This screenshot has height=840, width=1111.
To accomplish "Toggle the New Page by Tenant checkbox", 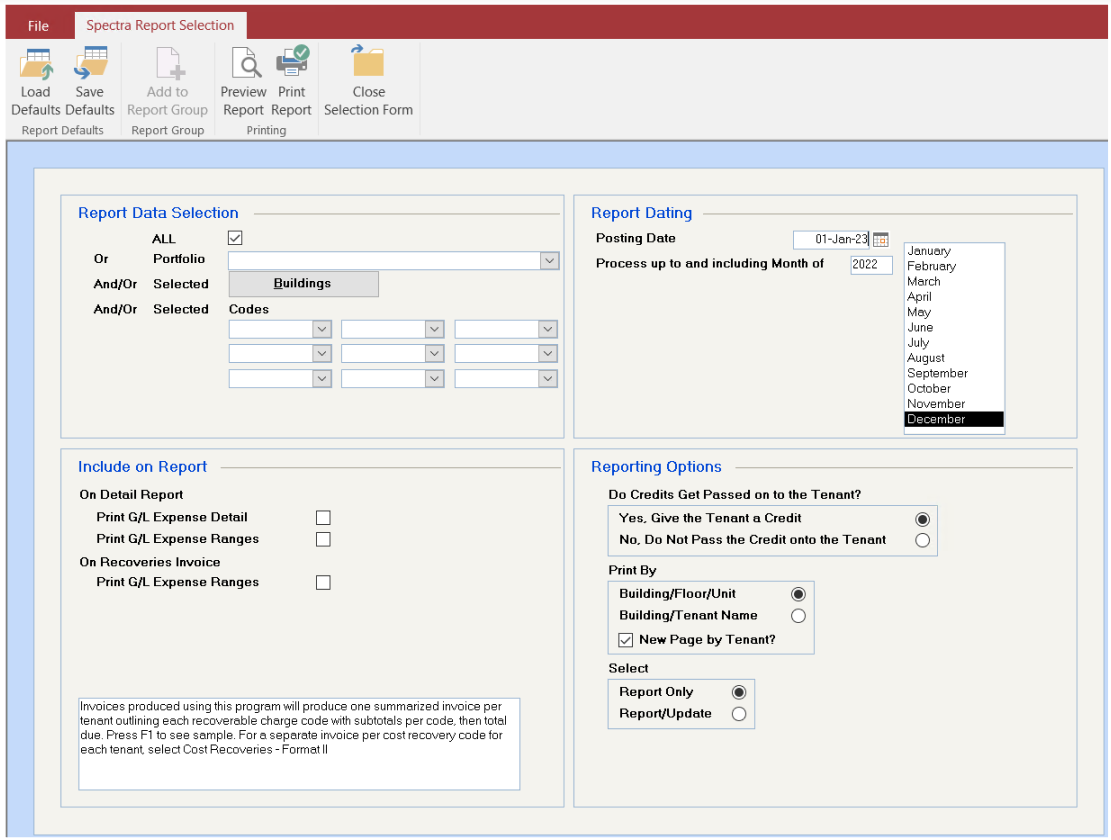I will pos(626,640).
